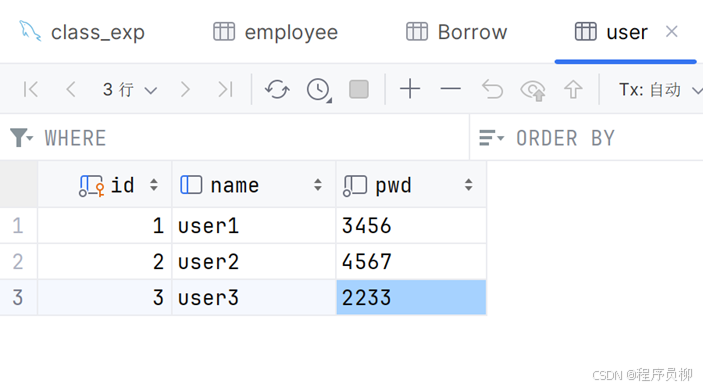This screenshot has height=388, width=703.
Task: Click the table corner select-all cell
Action: click(18, 184)
